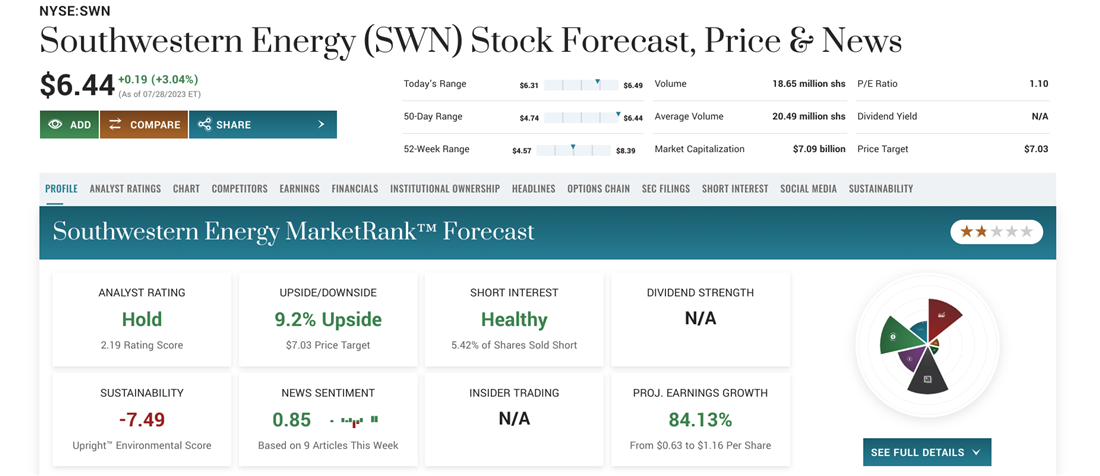Image resolution: width=1100 pixels, height=476 pixels.
Task: Click the eye icon on the Add button
Action: coord(55,125)
